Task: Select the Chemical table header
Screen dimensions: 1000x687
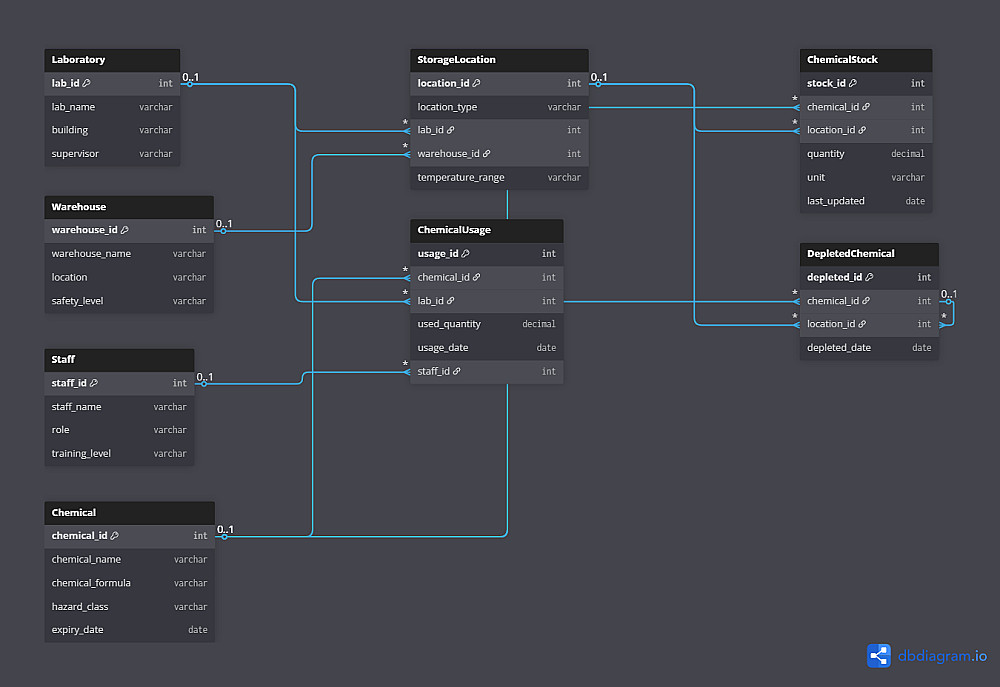Action: point(129,513)
